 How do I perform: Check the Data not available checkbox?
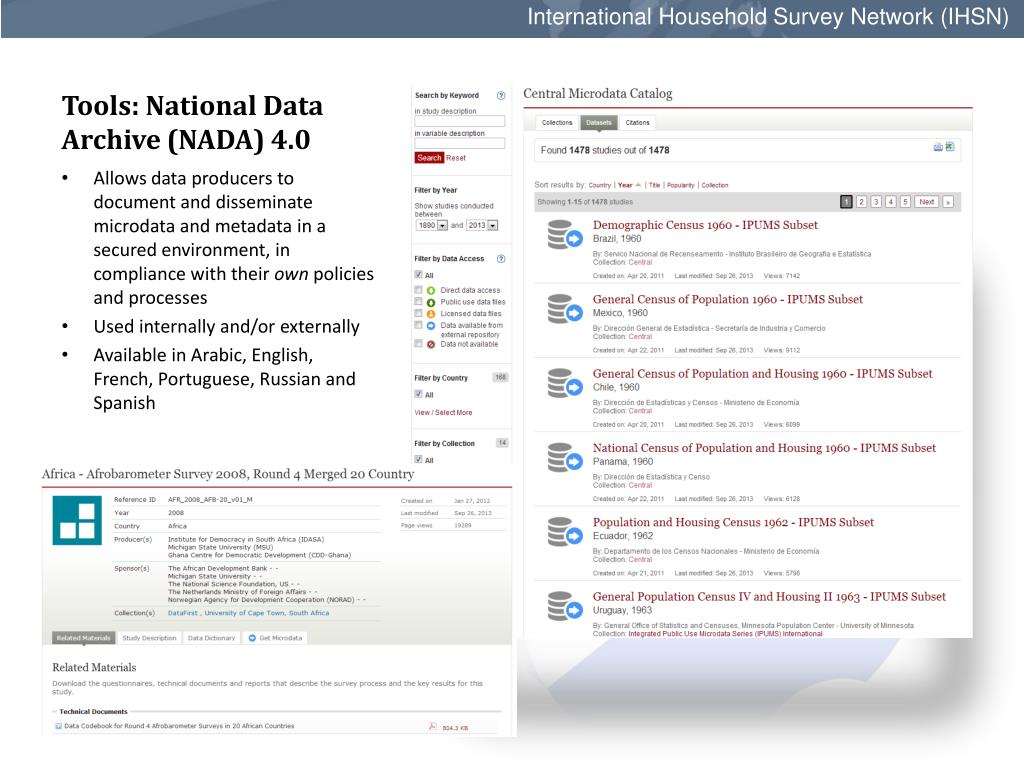click(x=419, y=343)
